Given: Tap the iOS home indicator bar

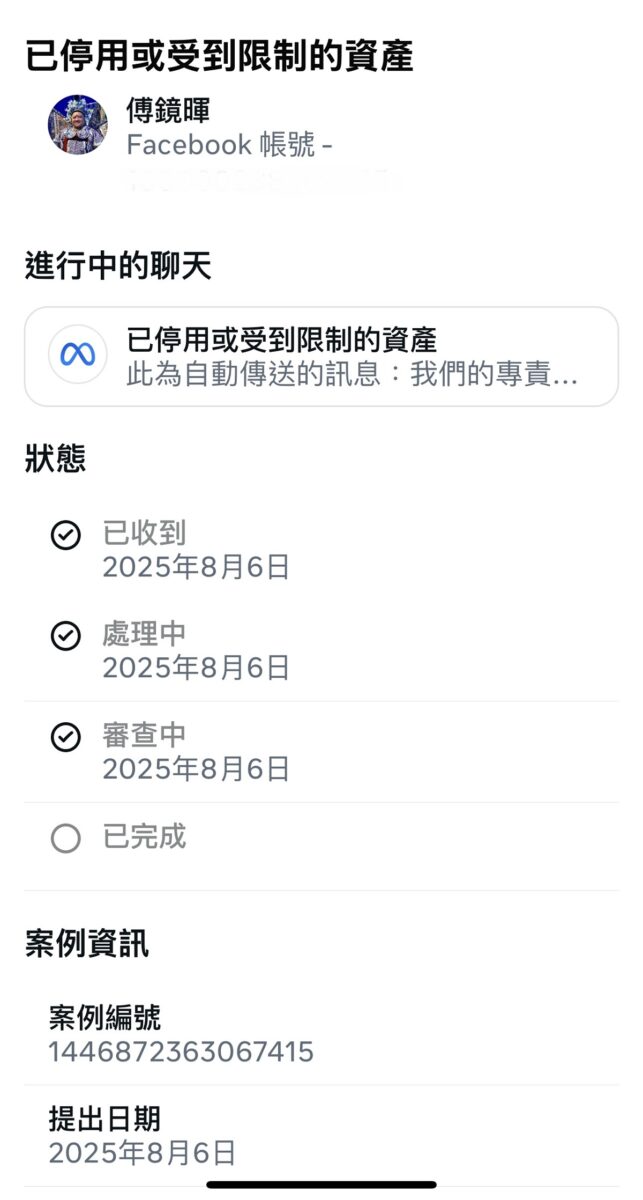Looking at the screenshot, I should (x=321, y=1185).
